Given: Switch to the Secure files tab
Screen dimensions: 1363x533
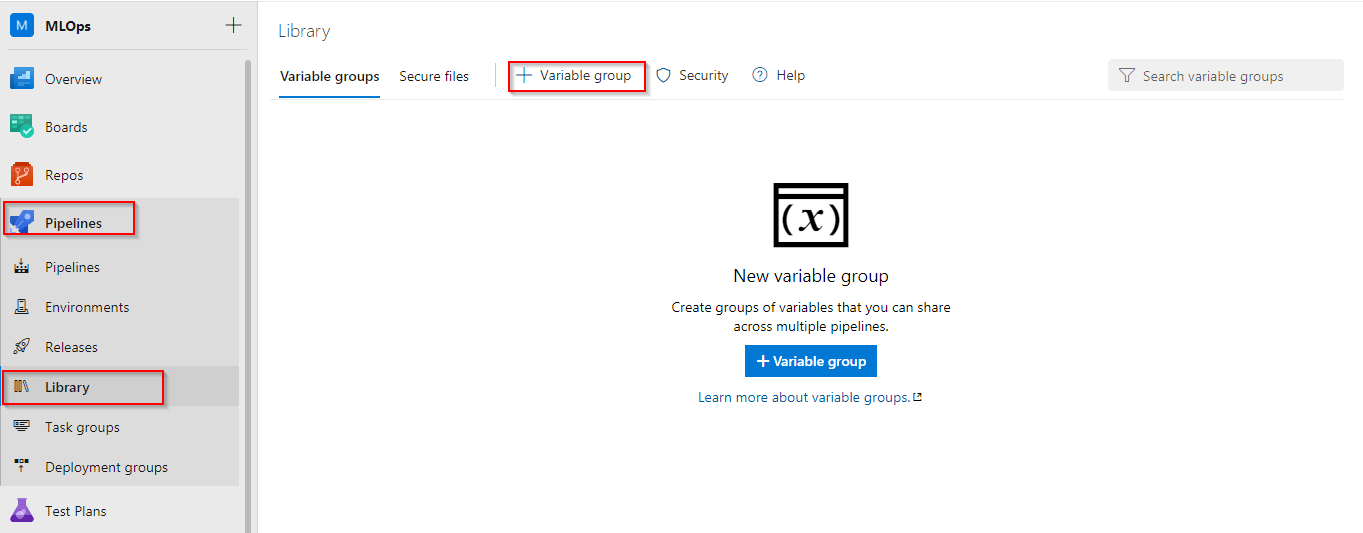Looking at the screenshot, I should click(x=434, y=76).
